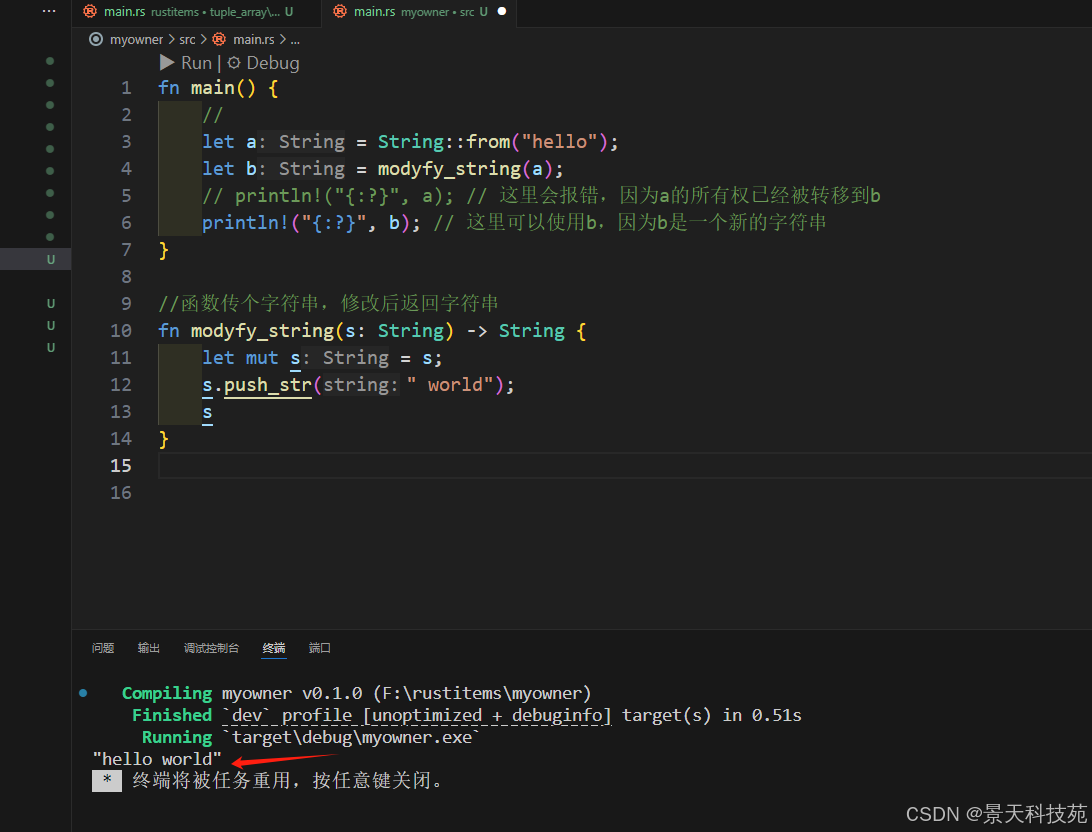Place cursor on empty line 15
This screenshot has width=1092, height=832.
click(x=625, y=466)
